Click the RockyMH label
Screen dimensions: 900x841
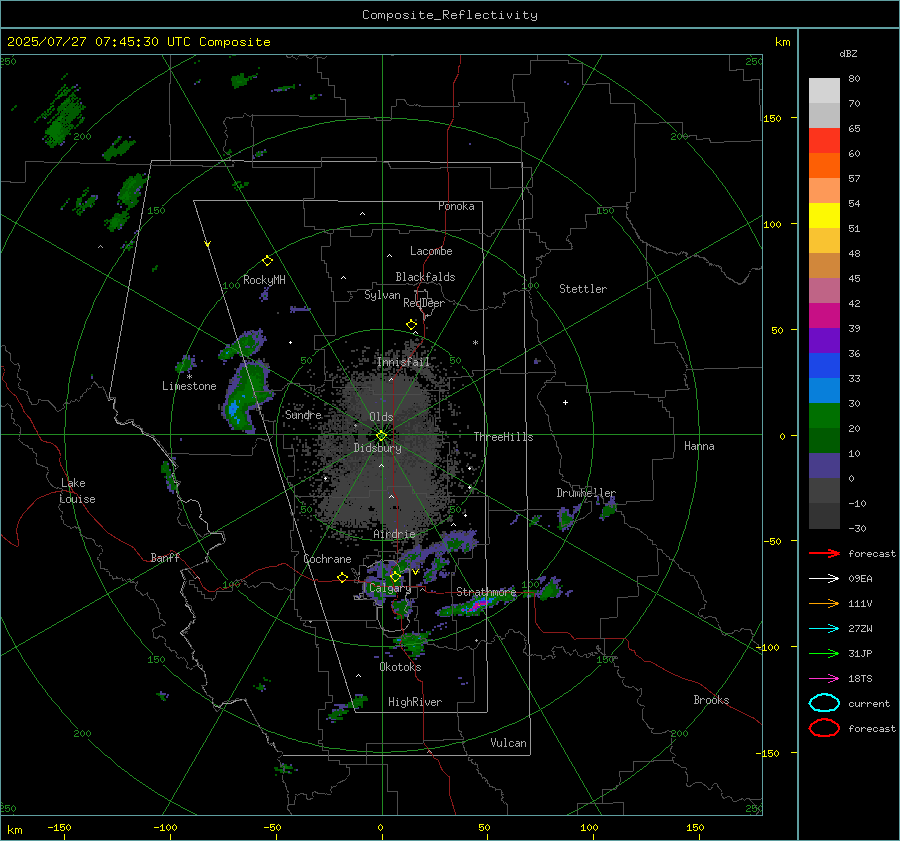[x=264, y=280]
